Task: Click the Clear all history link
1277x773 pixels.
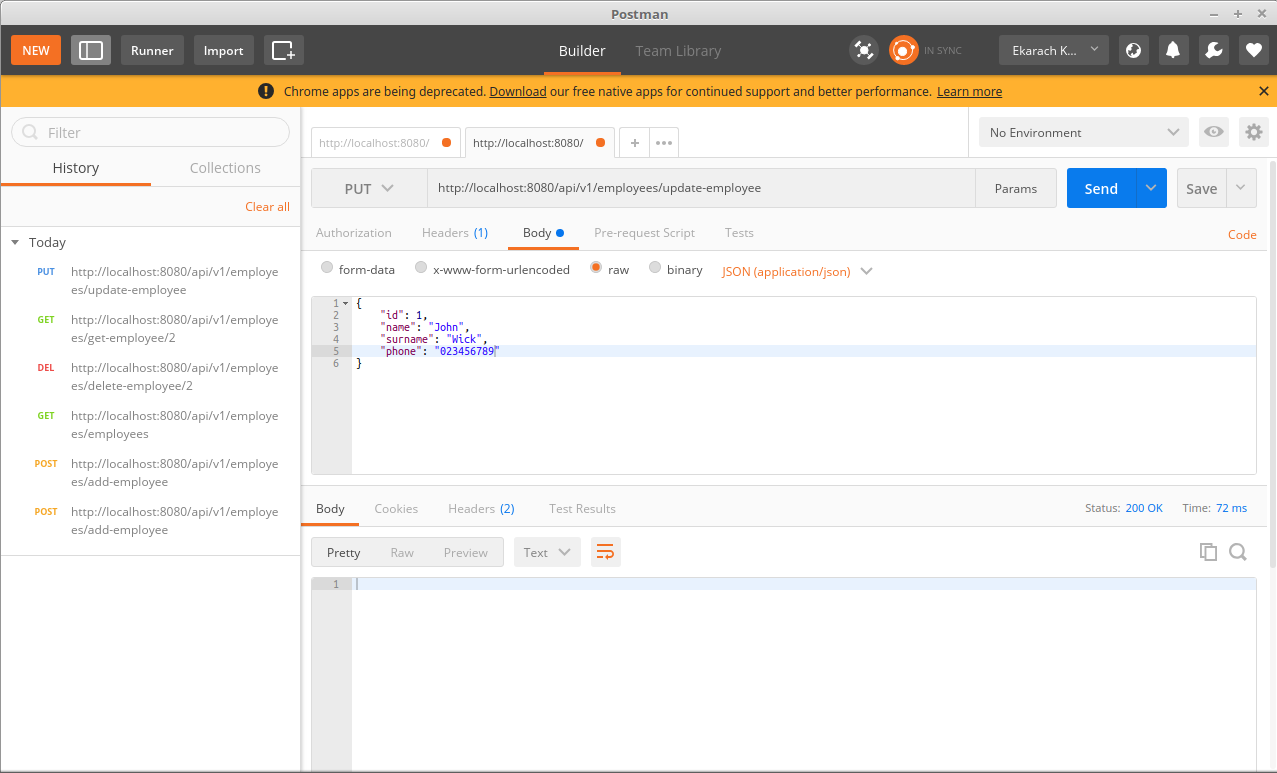Action: (x=267, y=206)
